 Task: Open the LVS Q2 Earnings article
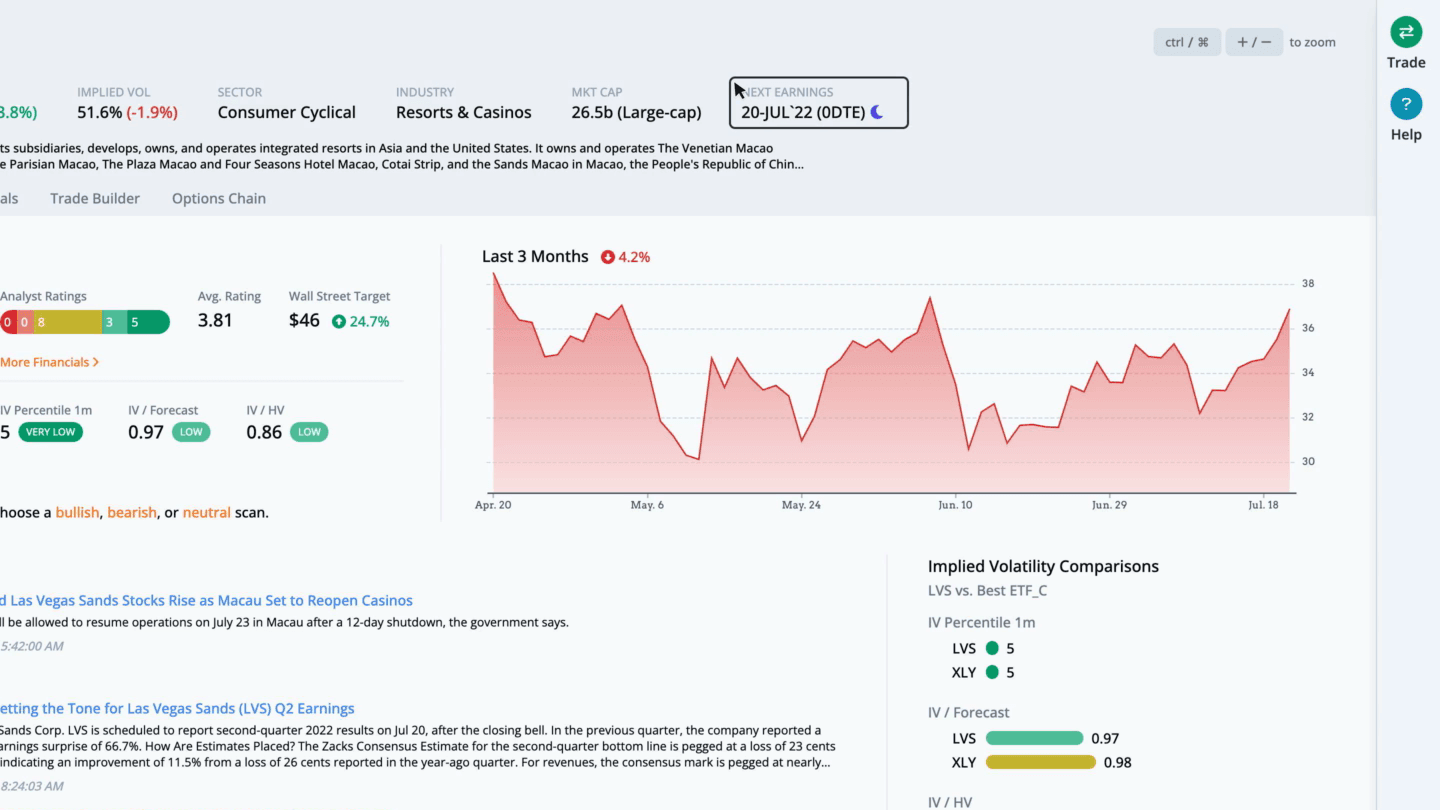tap(177, 708)
